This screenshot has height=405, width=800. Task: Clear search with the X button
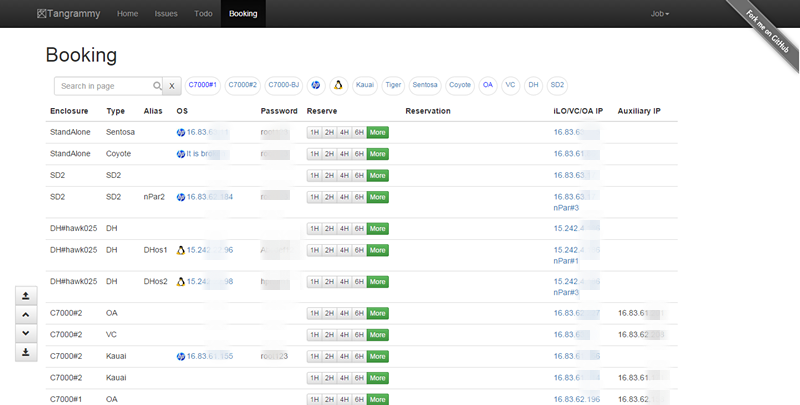pos(172,86)
